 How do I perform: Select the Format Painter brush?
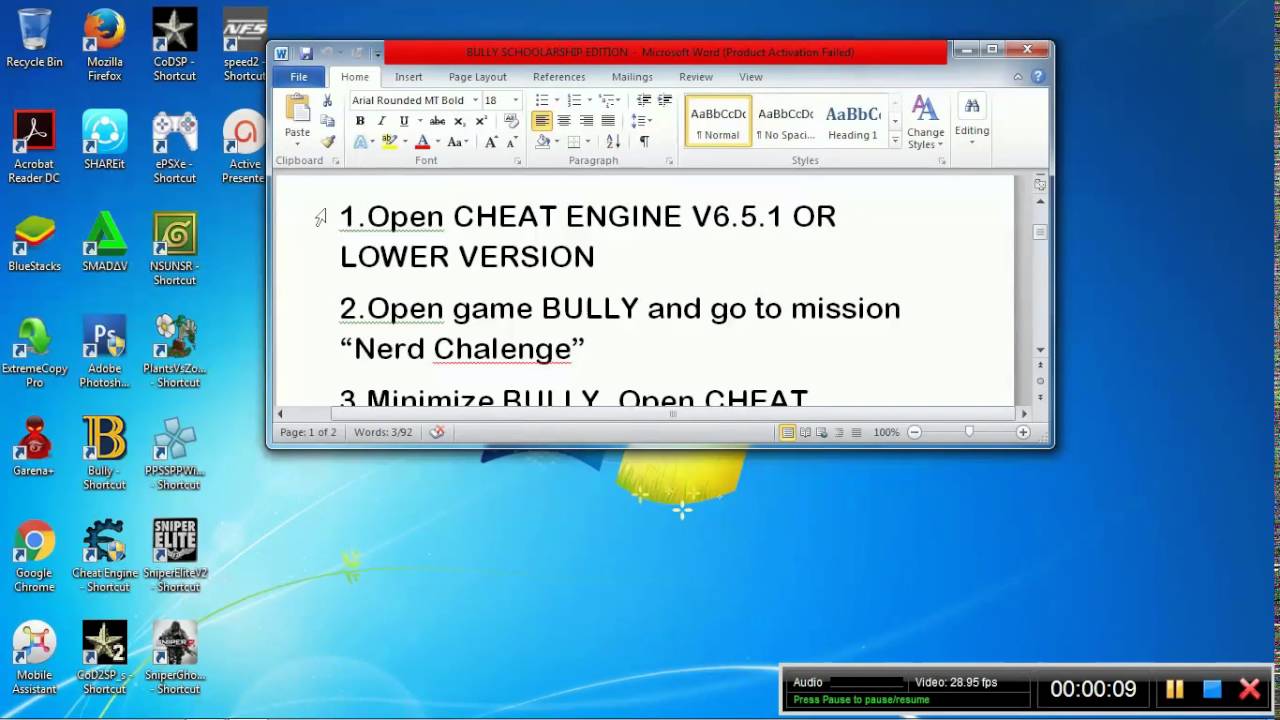pyautogui.click(x=327, y=141)
